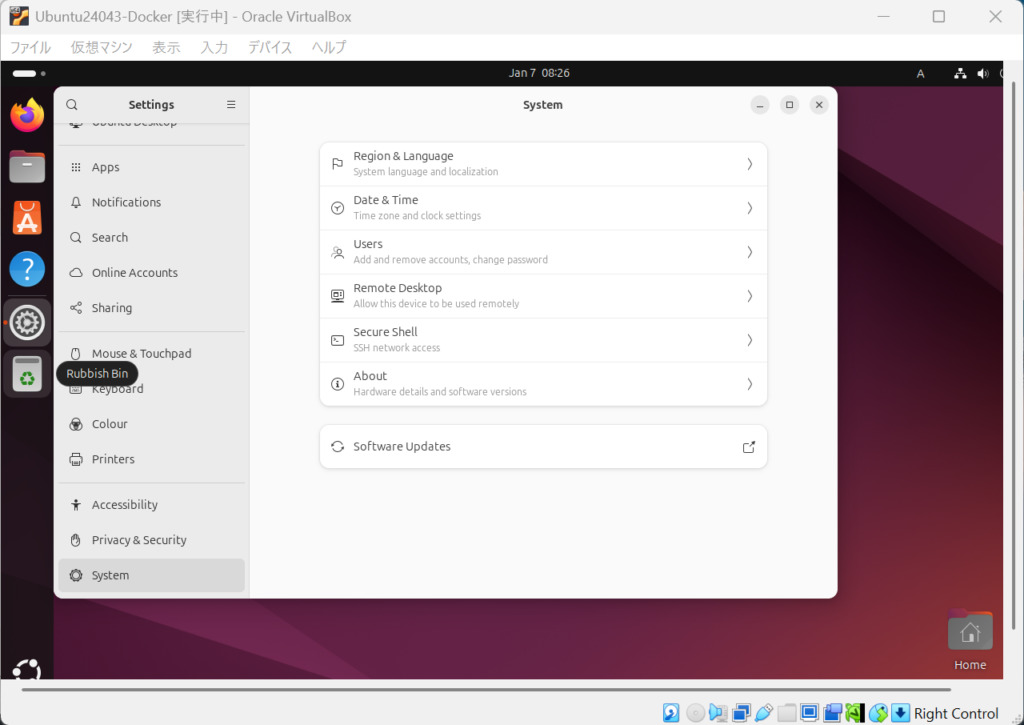1024x725 pixels.
Task: Expand the Date & Time row chevron
Action: 749,208
